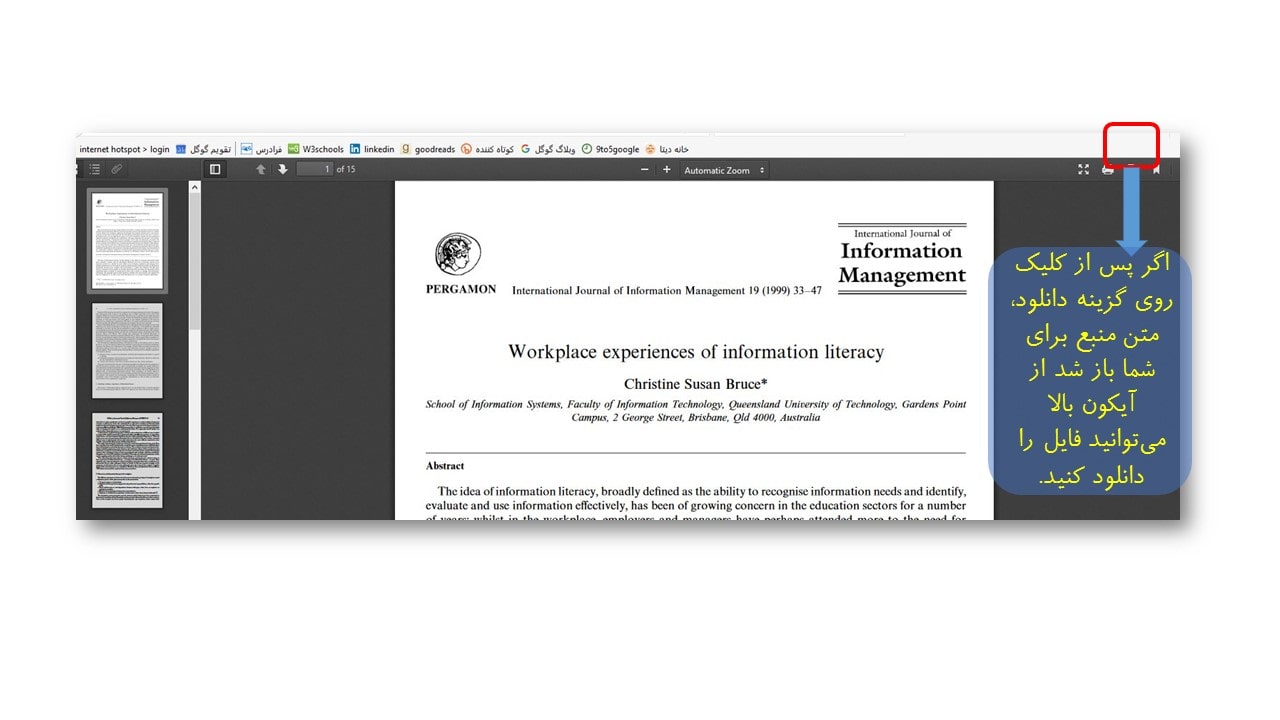The width and height of the screenshot is (1280, 720).
Task: Open the وبلاگ گوگل bookmark
Action: tap(548, 149)
